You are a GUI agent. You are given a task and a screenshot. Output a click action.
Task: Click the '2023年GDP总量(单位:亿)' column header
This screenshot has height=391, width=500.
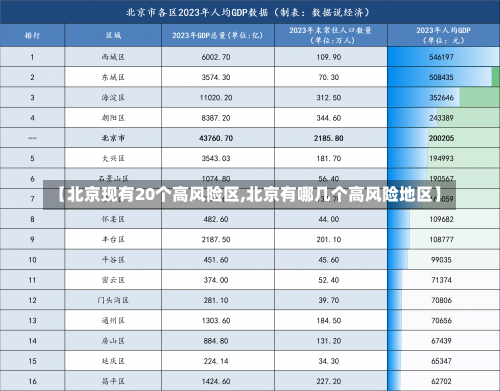pos(218,35)
